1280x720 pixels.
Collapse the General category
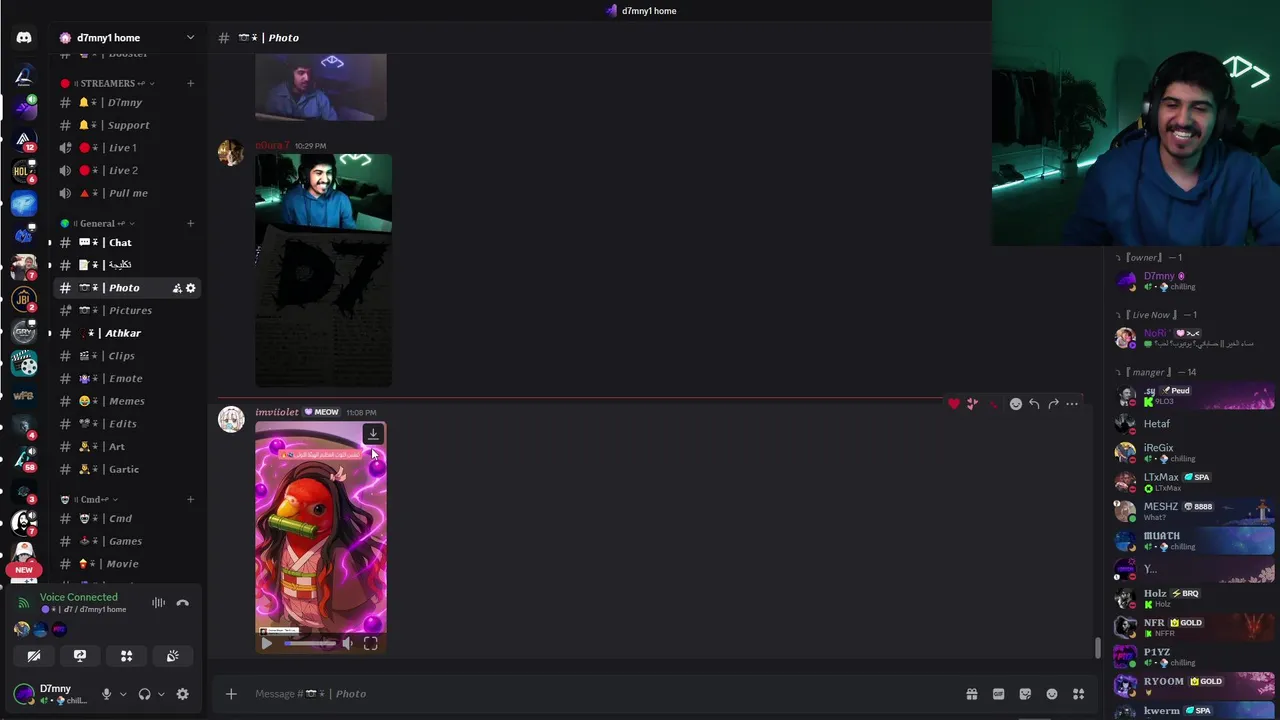click(x=97, y=223)
